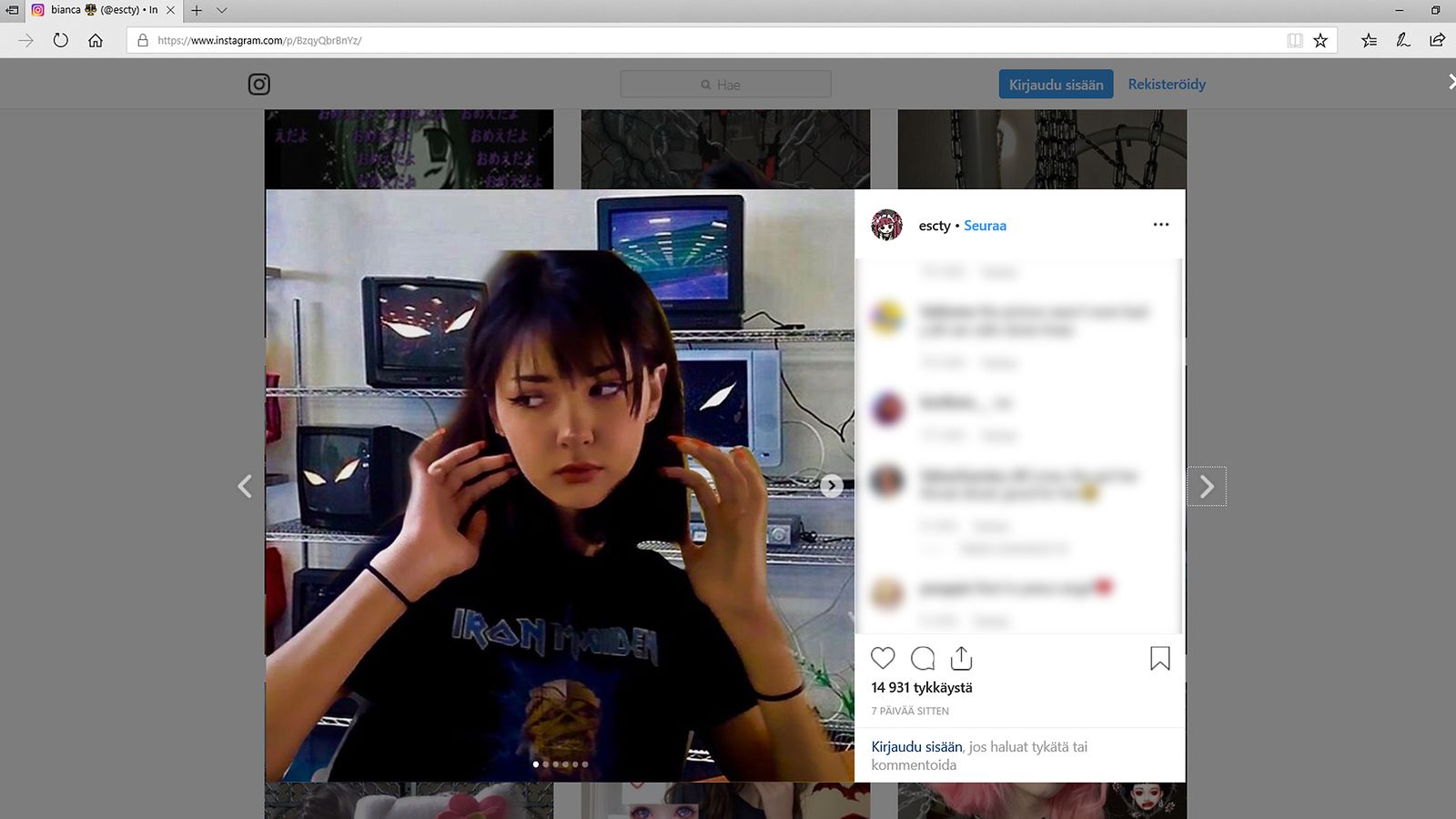Select the bianca (@escty) browser tab
Viewport: 1456px width, 819px height.
click(x=102, y=10)
